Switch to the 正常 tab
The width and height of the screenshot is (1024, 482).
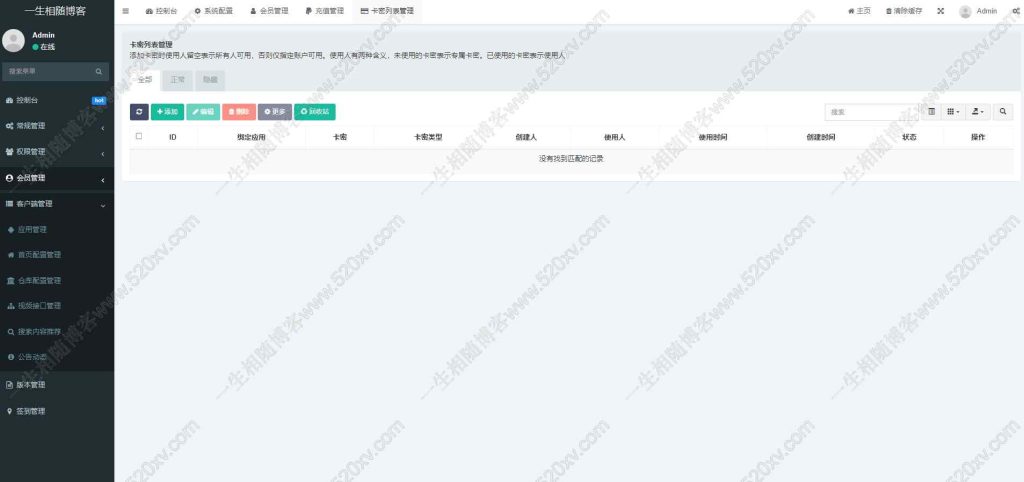tap(178, 80)
